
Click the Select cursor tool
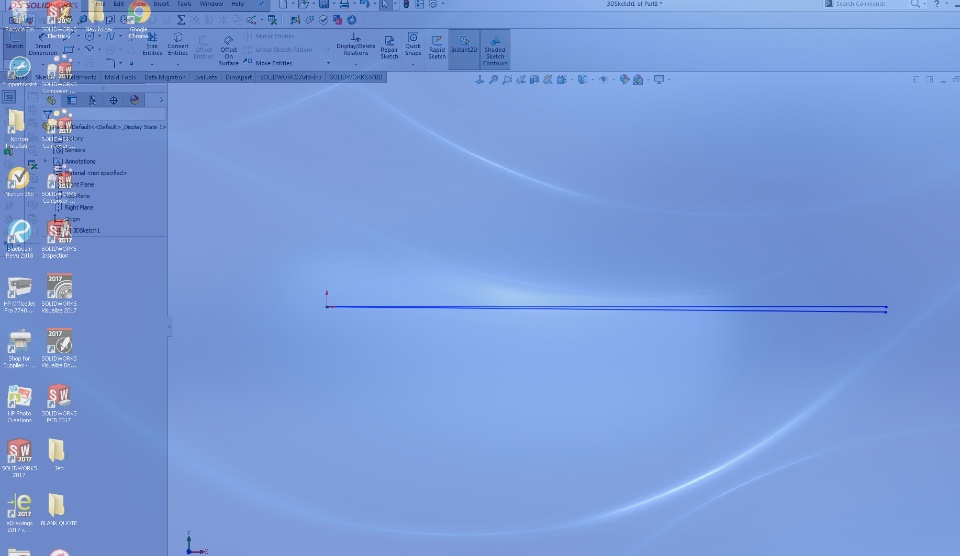click(384, 4)
